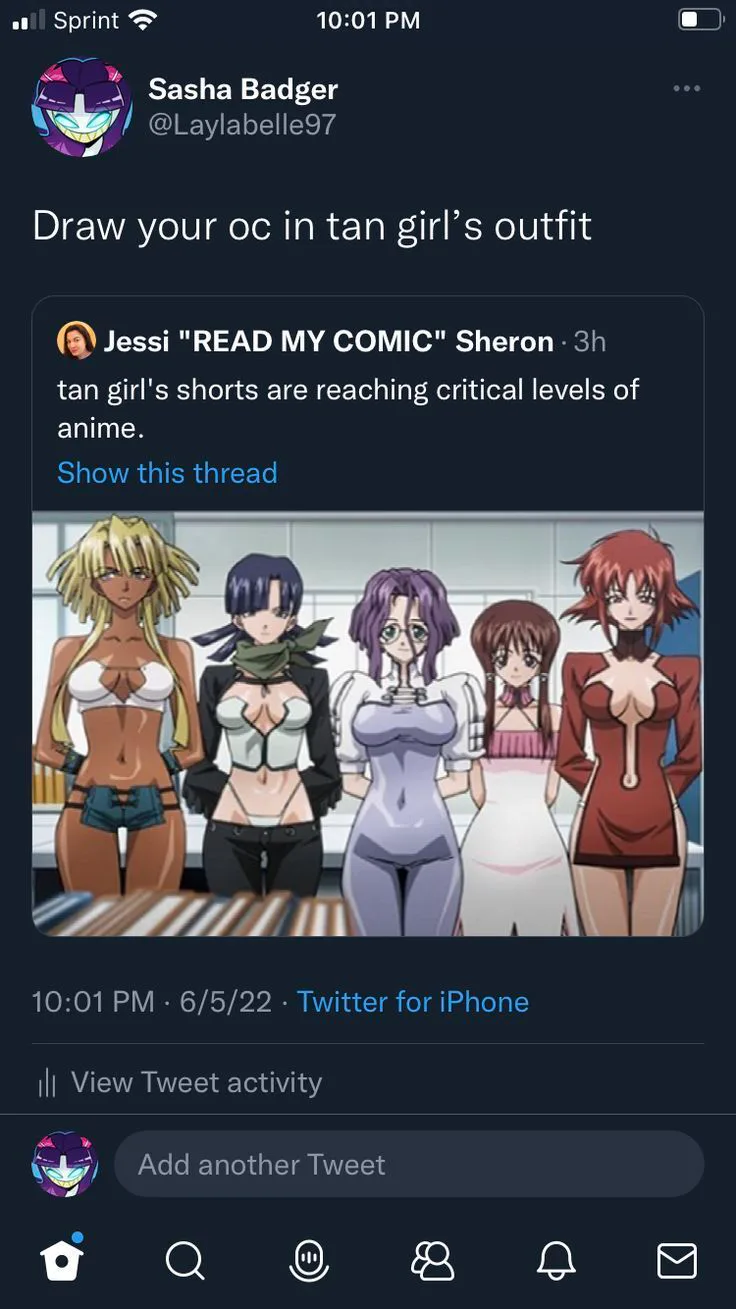This screenshot has width=736, height=1309.
Task: Open Communities people icon tab
Action: pyautogui.click(x=432, y=1261)
